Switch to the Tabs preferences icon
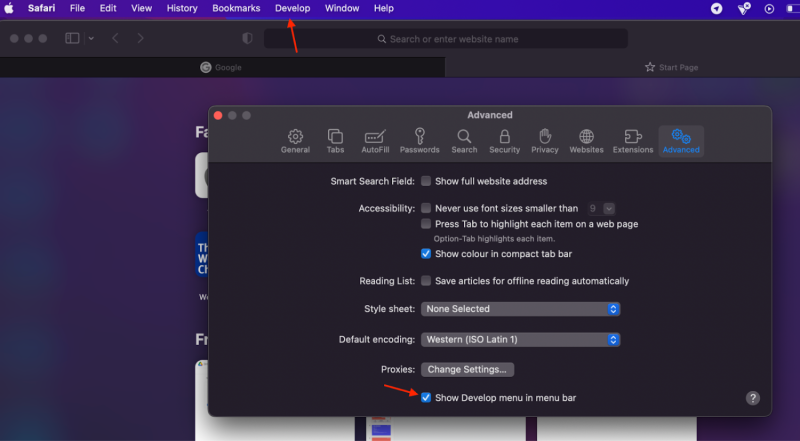This screenshot has height=441, width=800. tap(335, 141)
